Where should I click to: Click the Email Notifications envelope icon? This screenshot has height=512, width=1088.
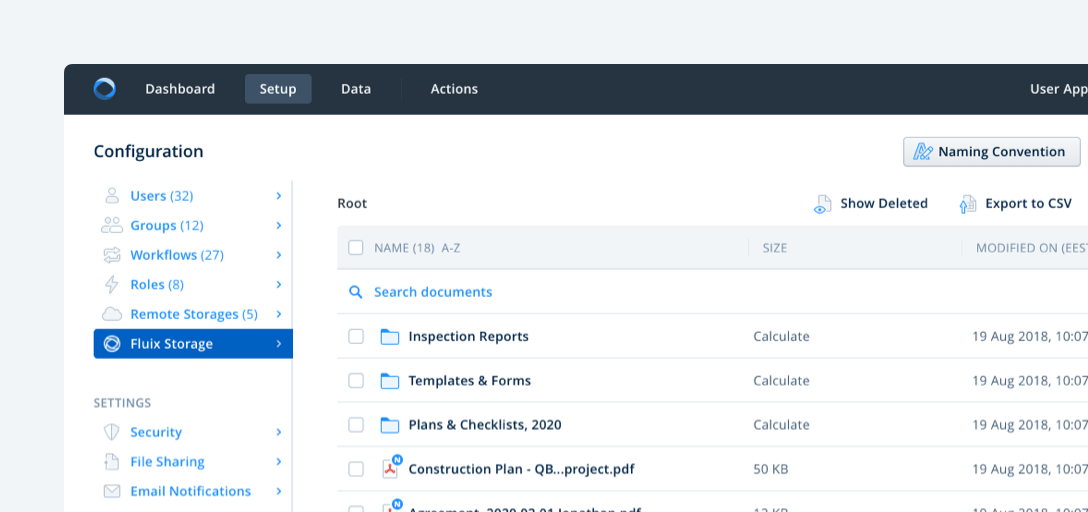click(x=112, y=491)
